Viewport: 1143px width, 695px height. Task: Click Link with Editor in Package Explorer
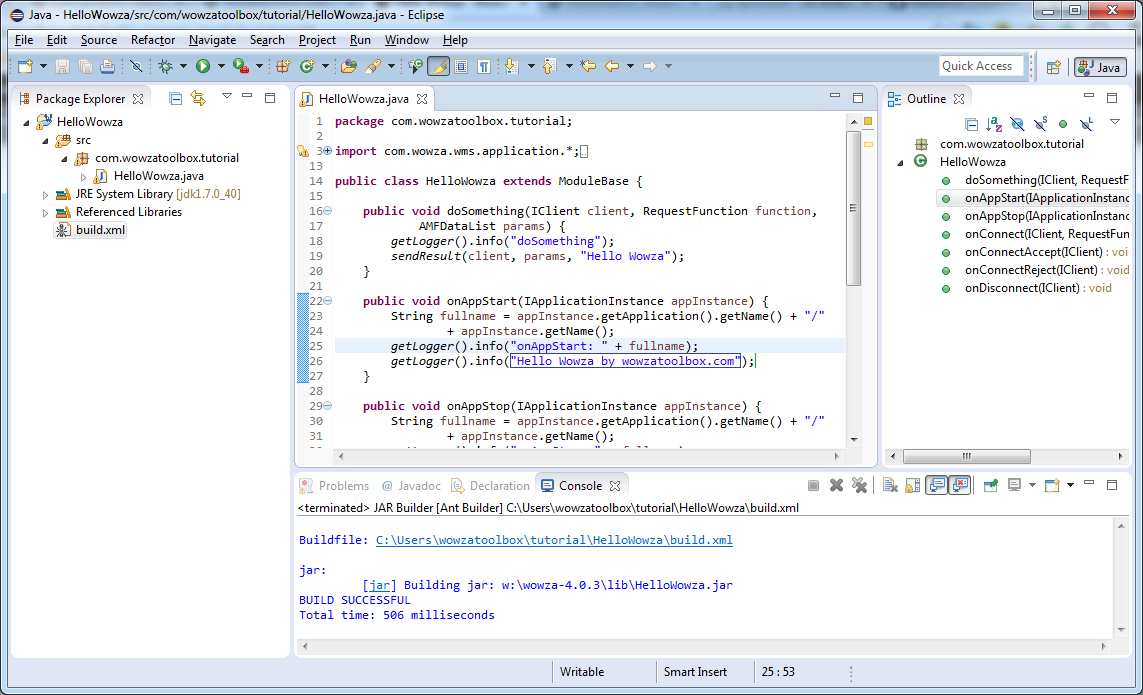pyautogui.click(x=198, y=98)
